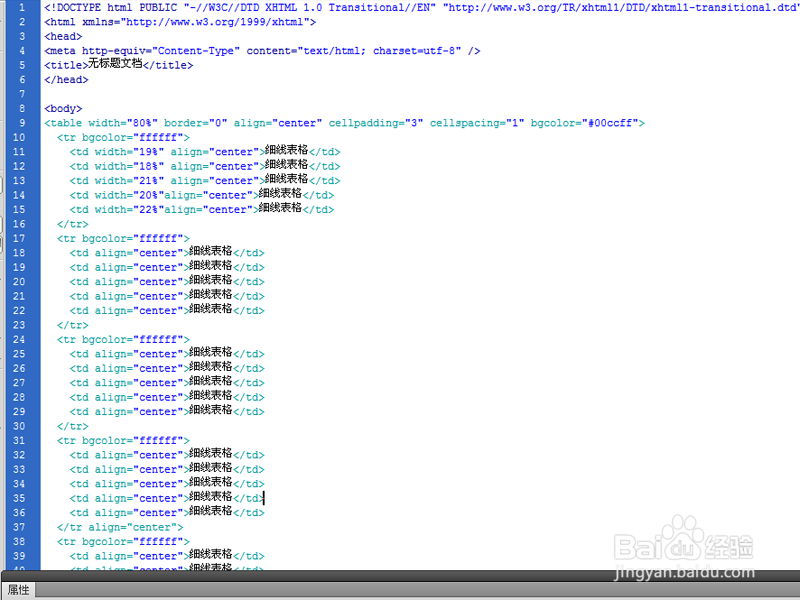Viewport: 800px width, 600px height.
Task: Click the title text 无标题文档
Action: click(115, 63)
